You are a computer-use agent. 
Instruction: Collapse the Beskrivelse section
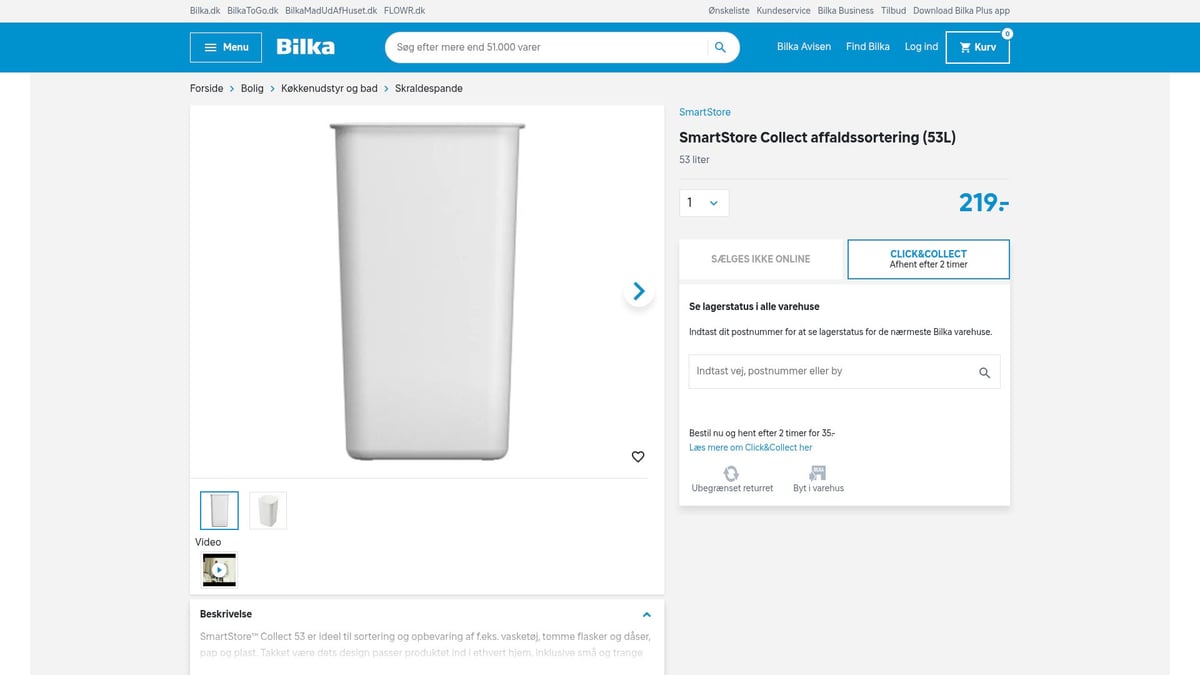coord(646,614)
